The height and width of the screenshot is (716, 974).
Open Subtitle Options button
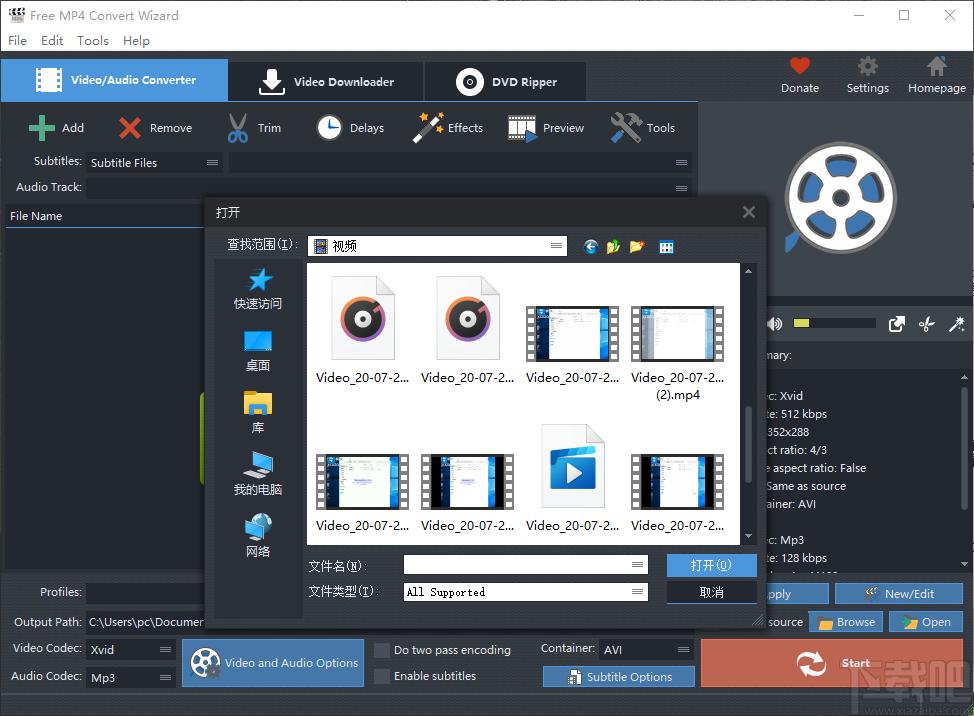pos(619,677)
